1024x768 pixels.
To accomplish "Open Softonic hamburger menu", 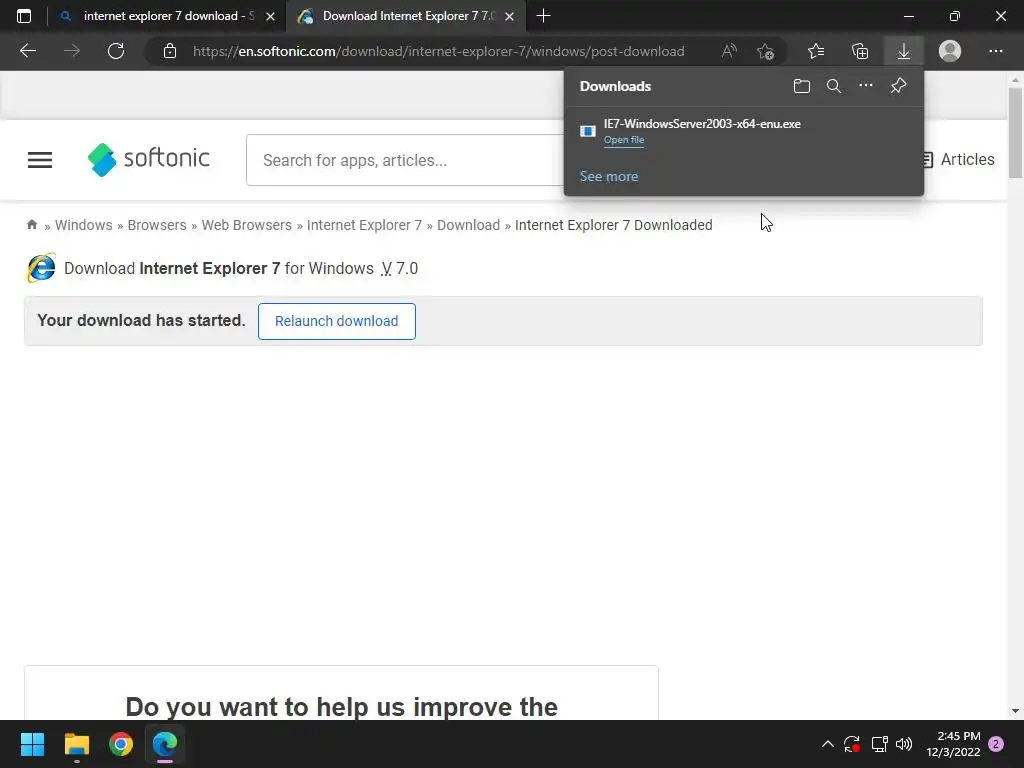I will (x=40, y=160).
